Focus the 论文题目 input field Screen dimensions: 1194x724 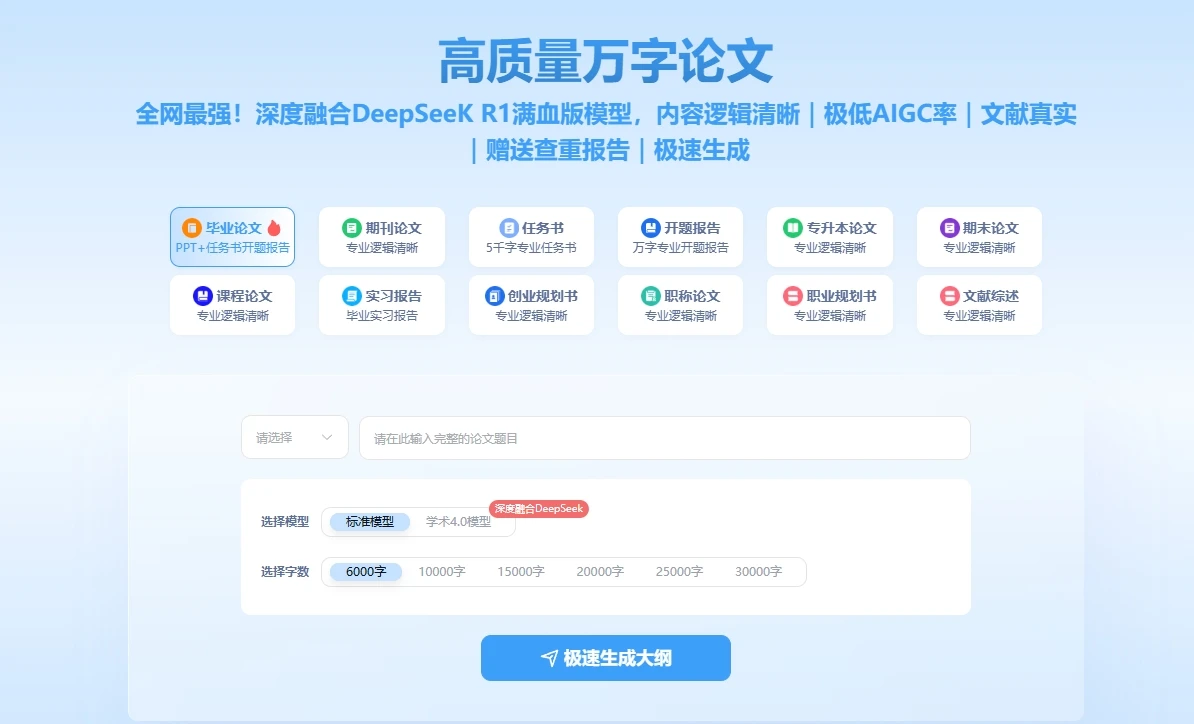click(665, 438)
